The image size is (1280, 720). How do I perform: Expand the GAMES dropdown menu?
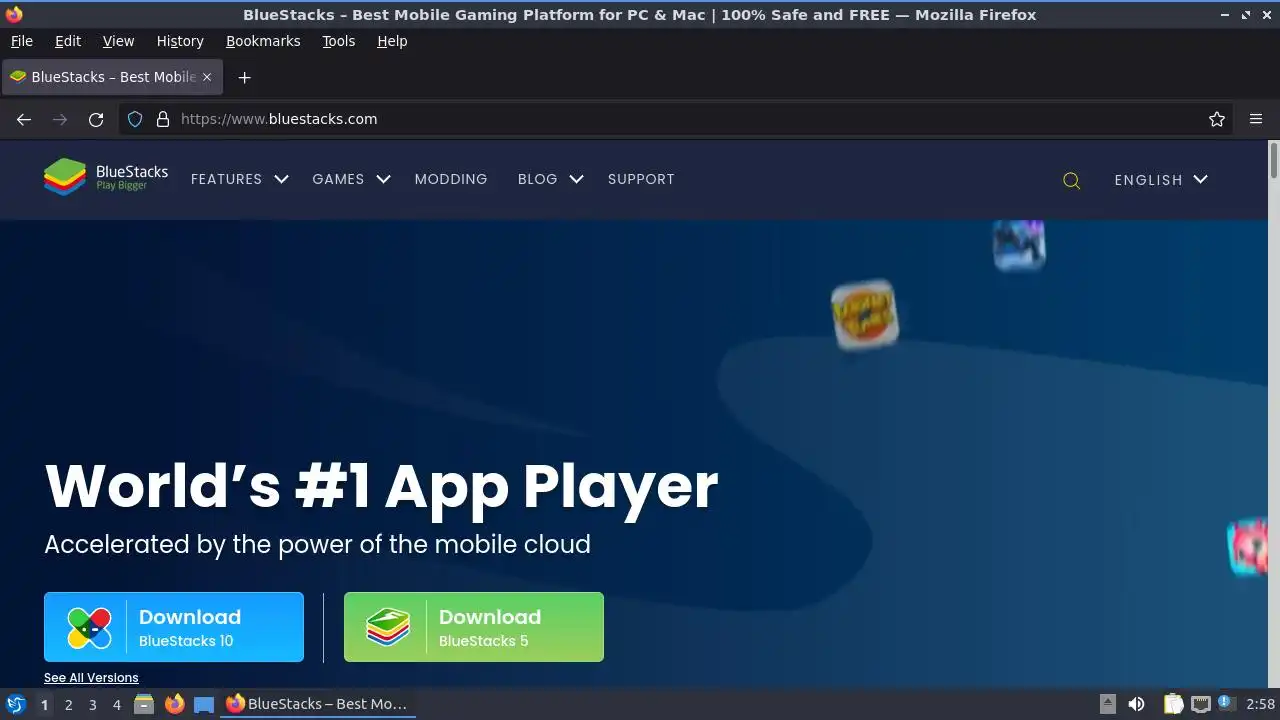click(351, 179)
